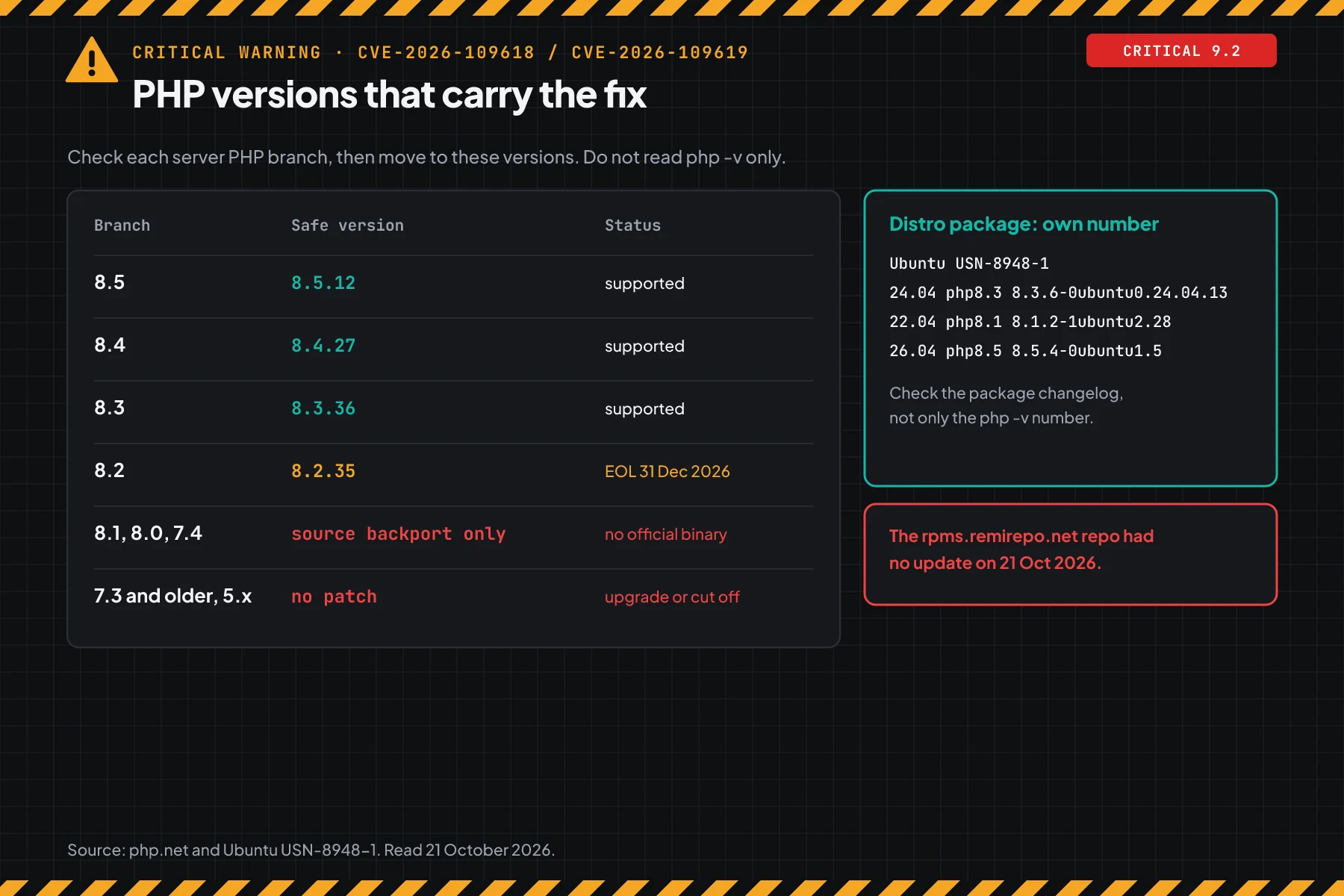Click the 'CRITICAL WARNING · CVE-2026-109618 / CVE-2026-109619' header
1344x896 pixels.
(x=440, y=52)
